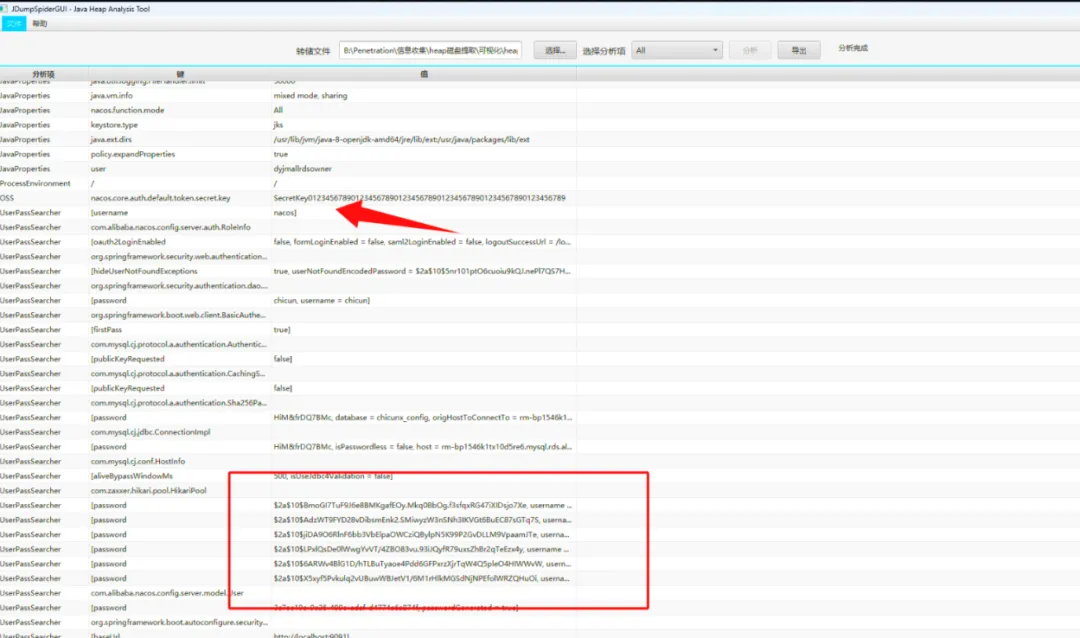Click the 导出 export button

point(798,50)
